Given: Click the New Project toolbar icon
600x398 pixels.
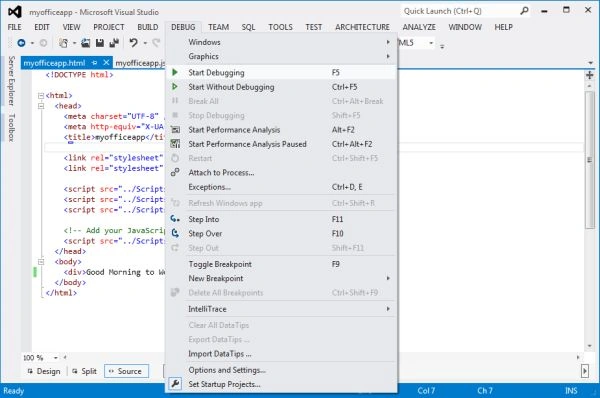Looking at the screenshot, I should [x=64, y=43].
